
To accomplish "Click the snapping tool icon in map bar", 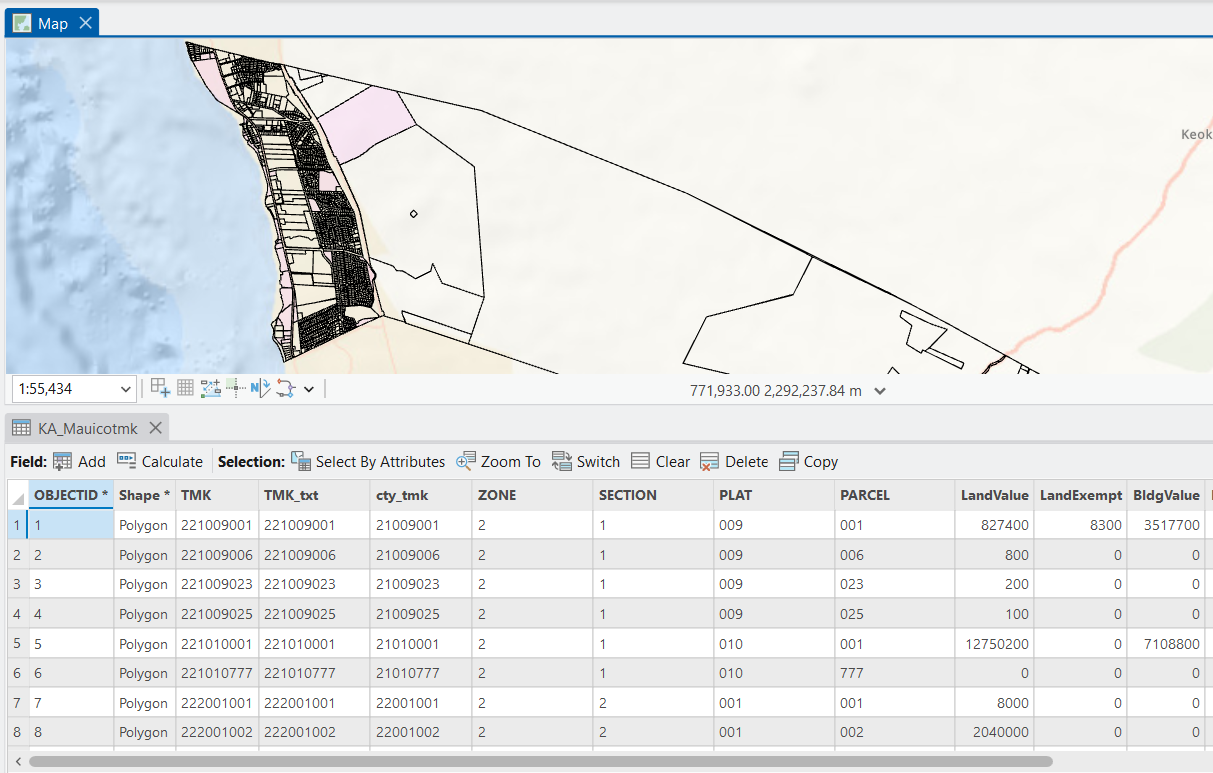I will 160,389.
